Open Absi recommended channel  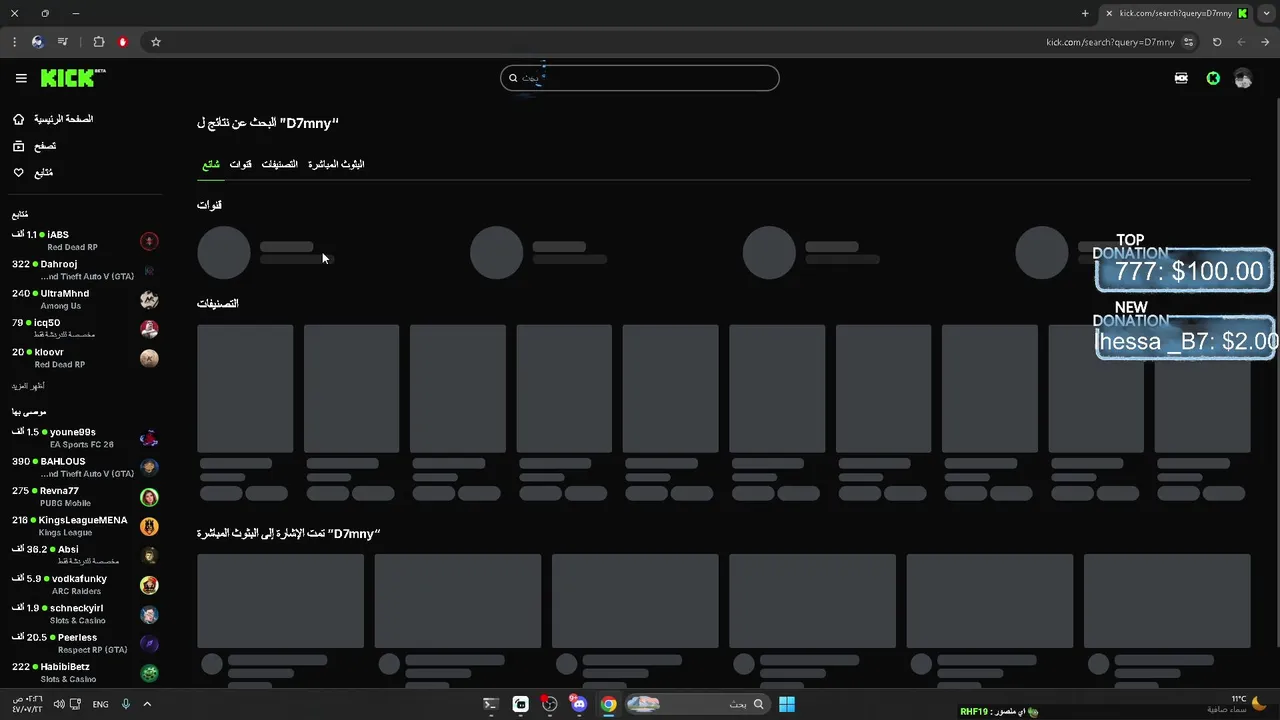(x=85, y=555)
